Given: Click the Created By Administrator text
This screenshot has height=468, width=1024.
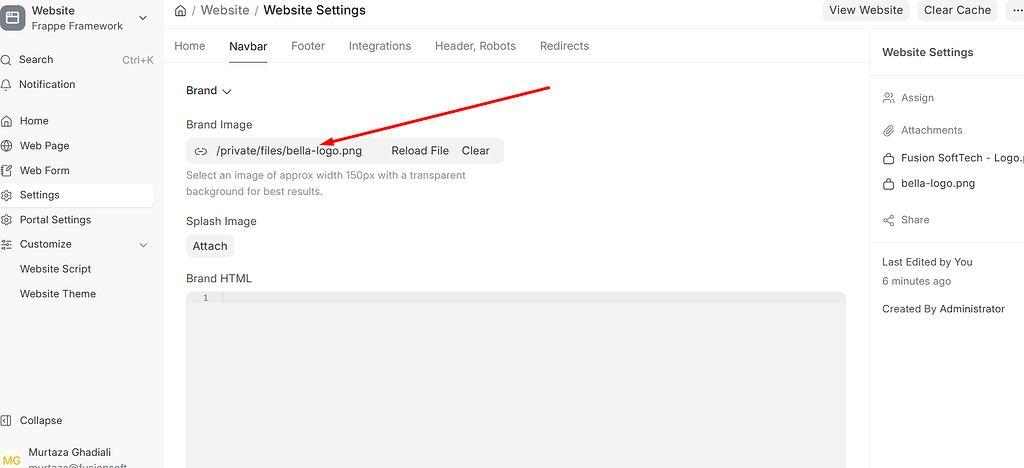Looking at the screenshot, I should click(943, 309).
